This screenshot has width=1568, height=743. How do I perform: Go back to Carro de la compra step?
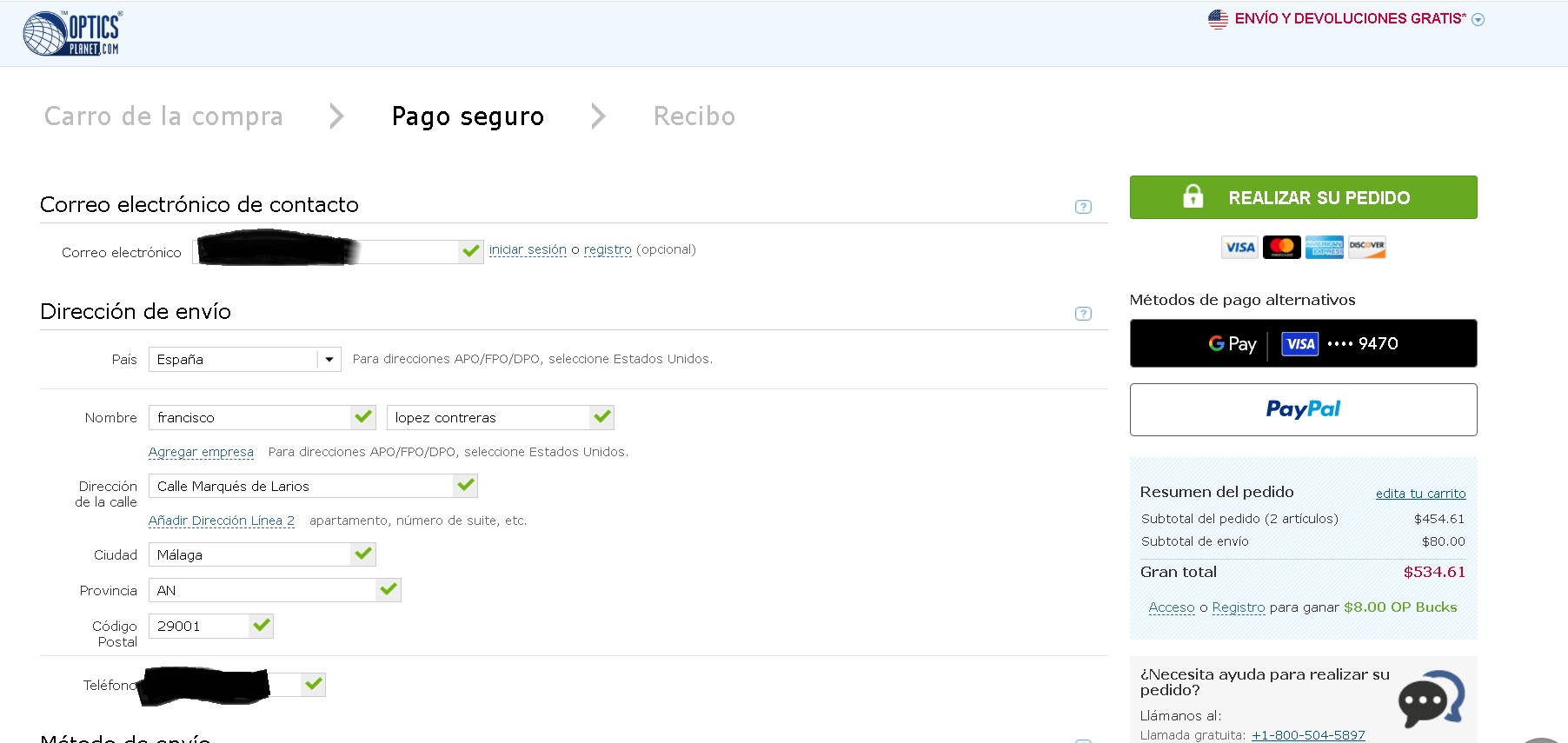coord(163,116)
